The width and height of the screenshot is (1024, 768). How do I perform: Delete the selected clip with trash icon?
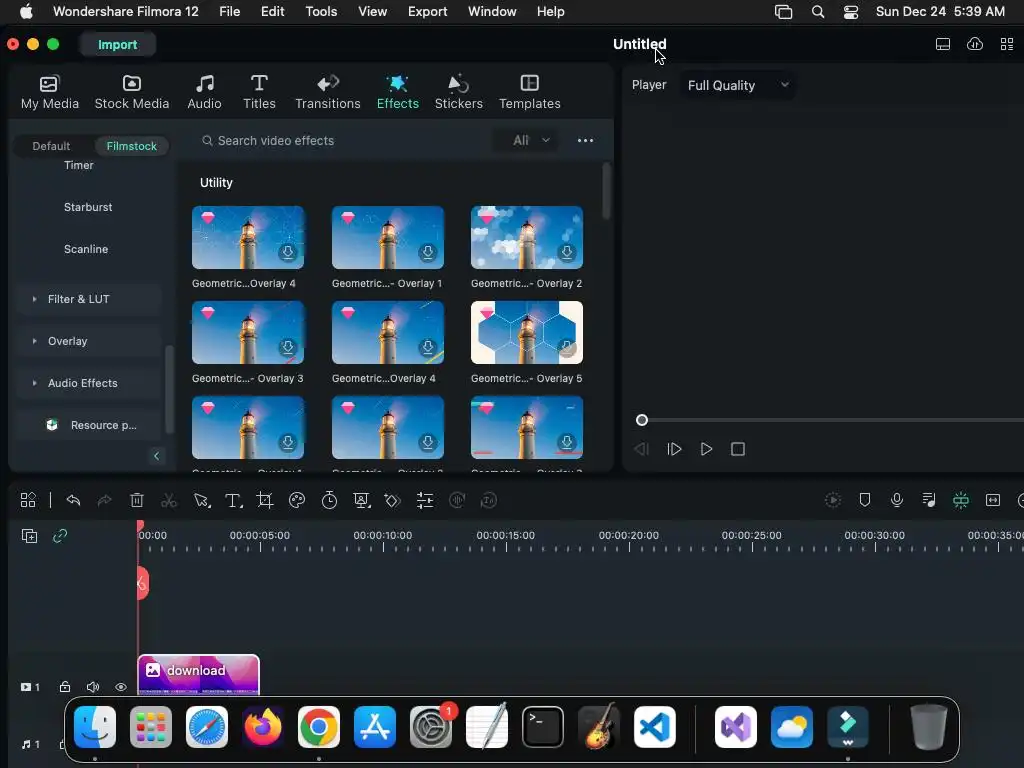(136, 500)
